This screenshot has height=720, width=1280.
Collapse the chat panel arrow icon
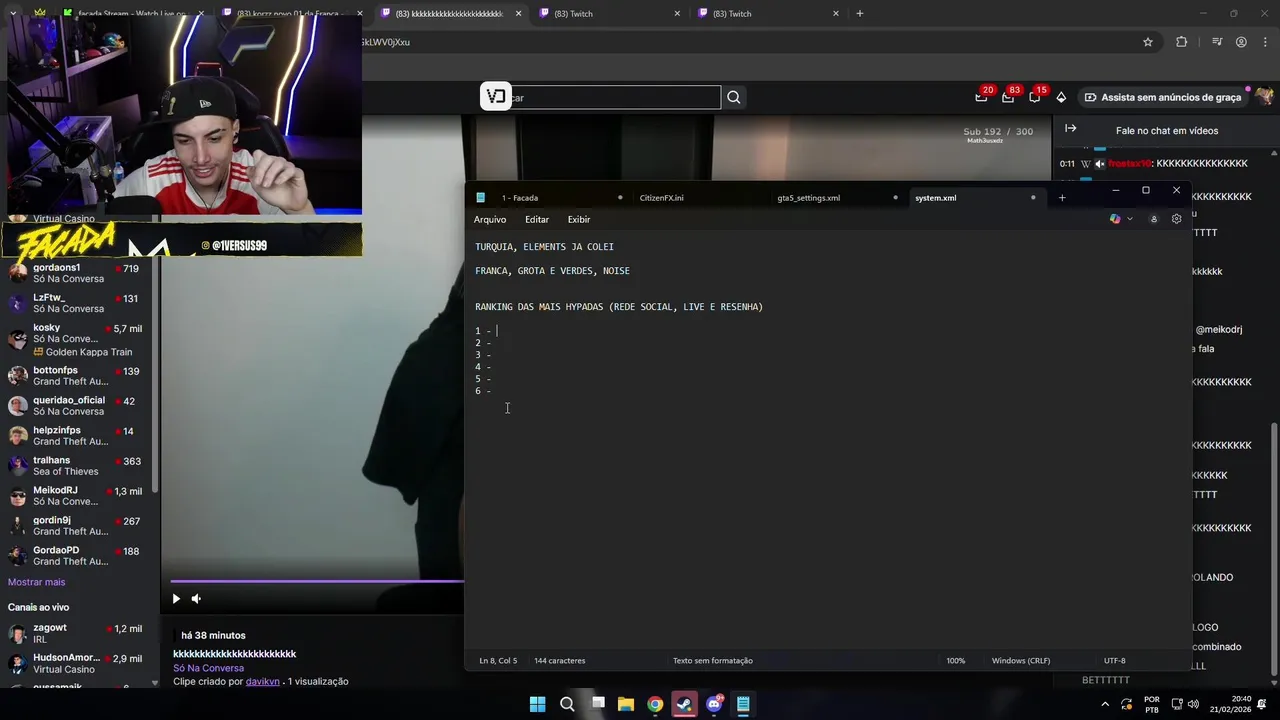click(x=1070, y=129)
